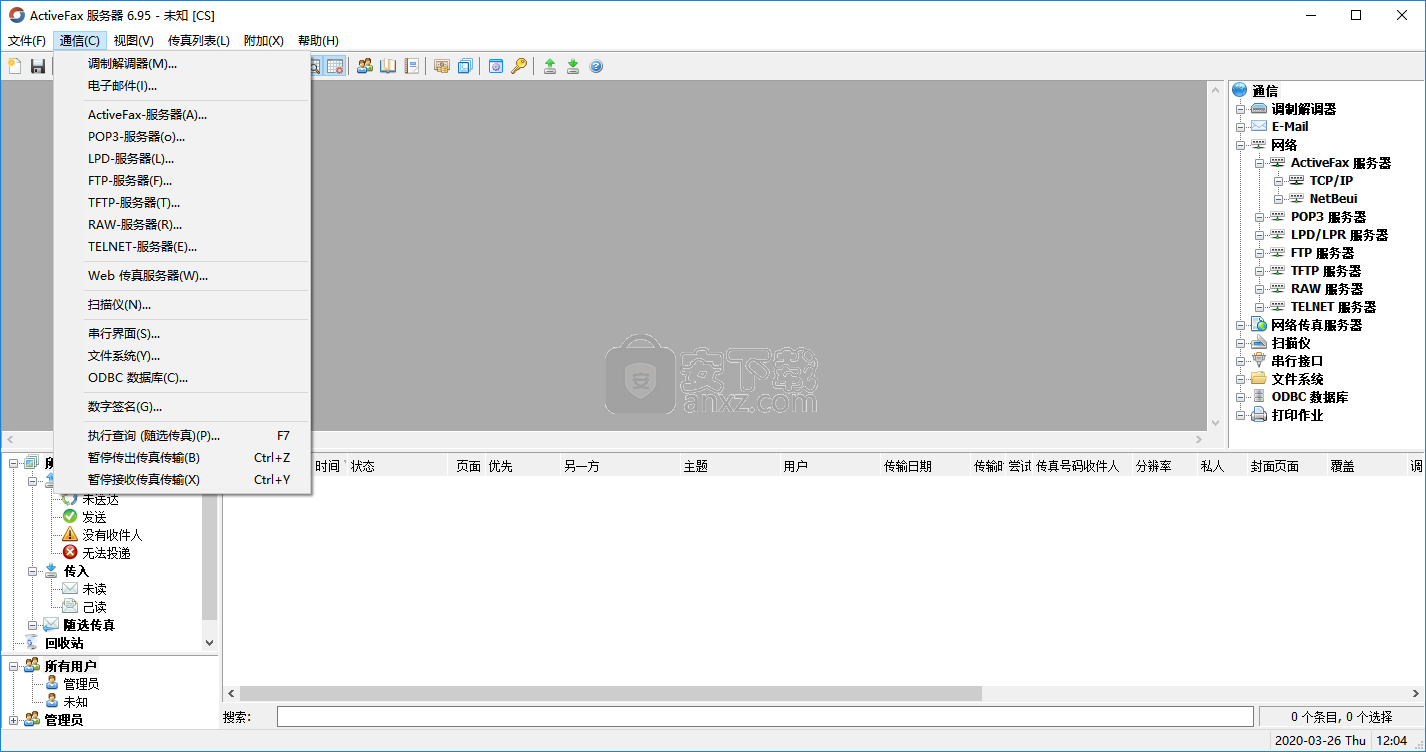The height and width of the screenshot is (752, 1426).
Task: Open the 文件(F) menu
Action: click(27, 41)
